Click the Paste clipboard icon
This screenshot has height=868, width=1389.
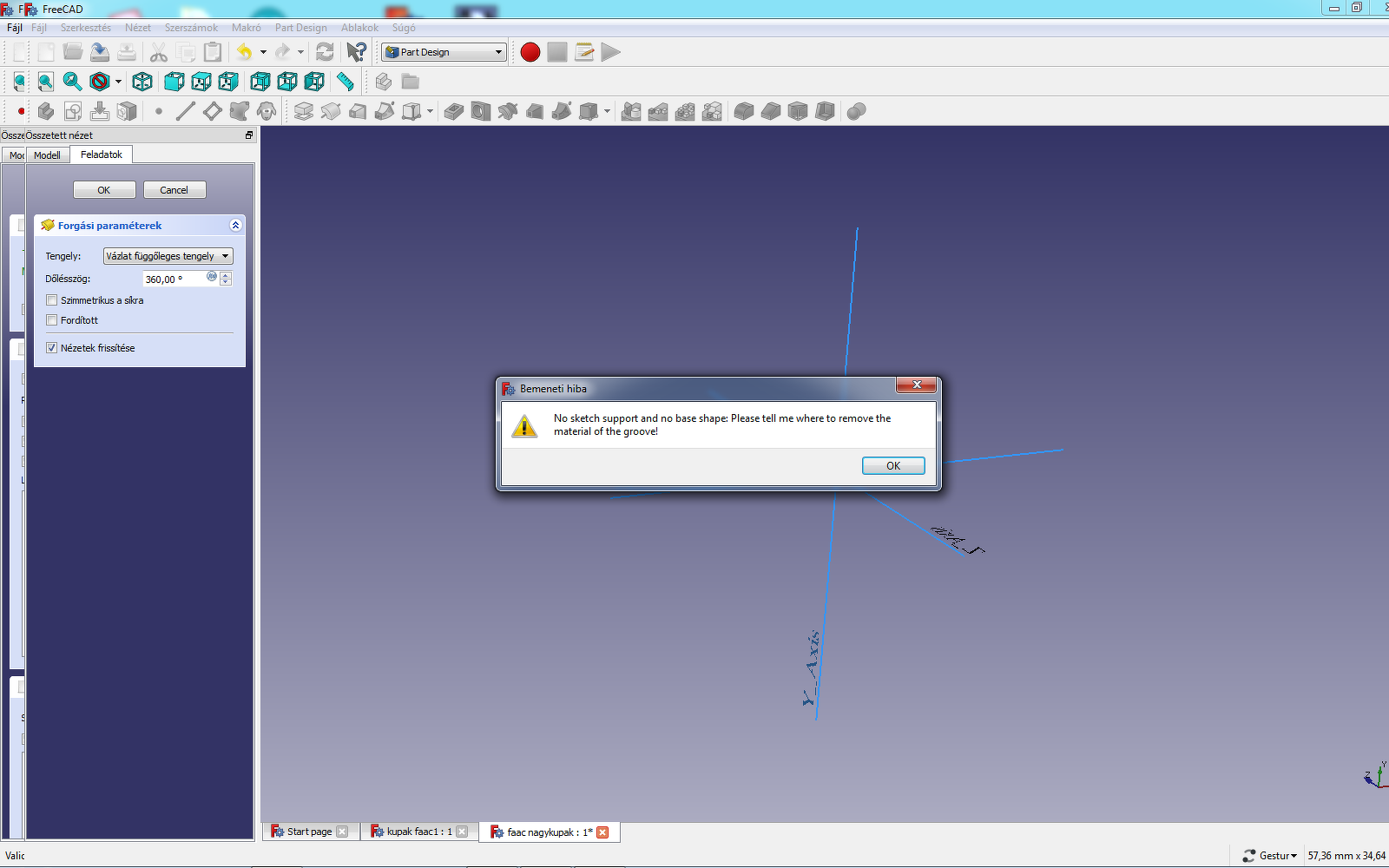click(x=213, y=52)
